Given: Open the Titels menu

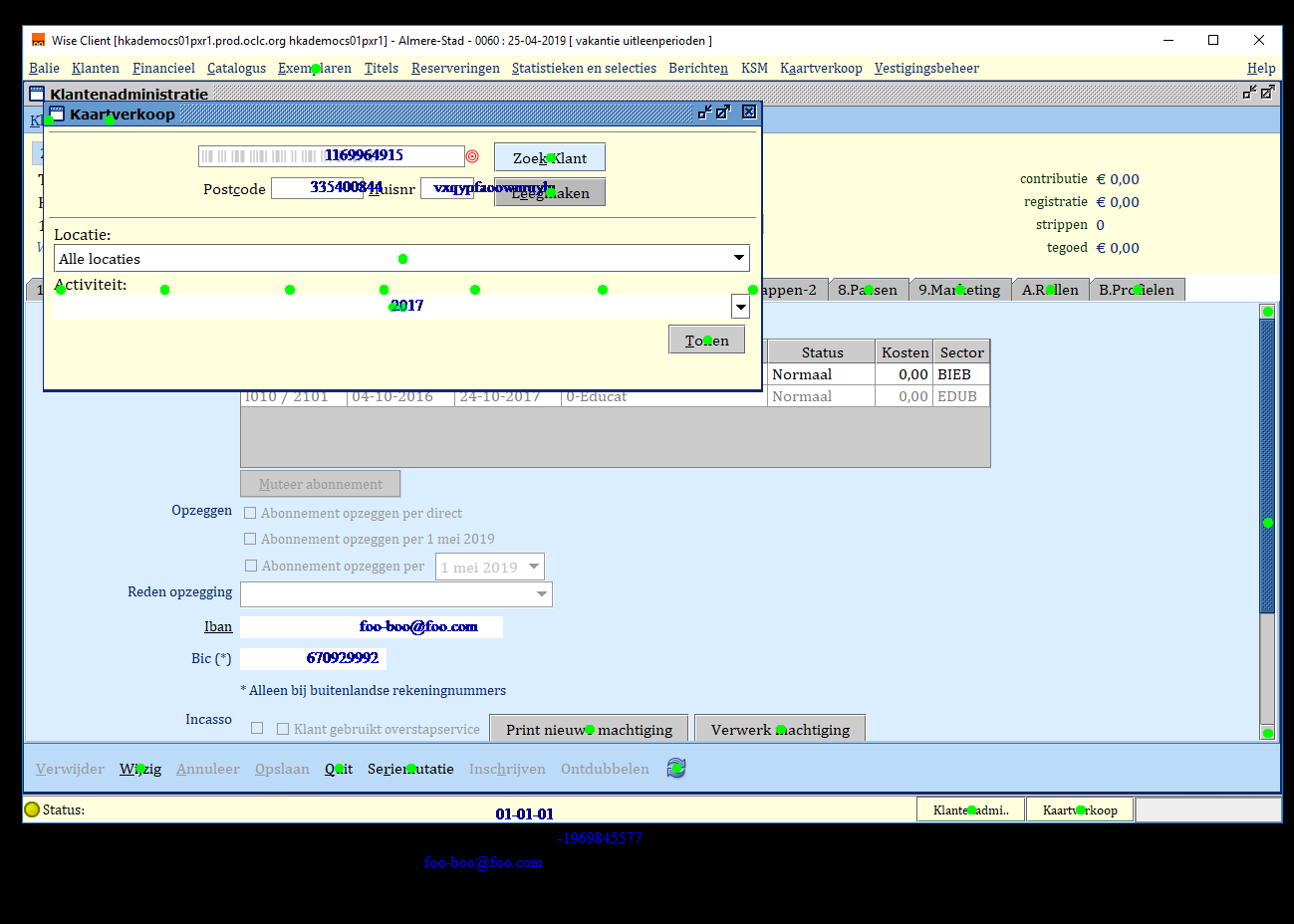Looking at the screenshot, I should point(382,68).
